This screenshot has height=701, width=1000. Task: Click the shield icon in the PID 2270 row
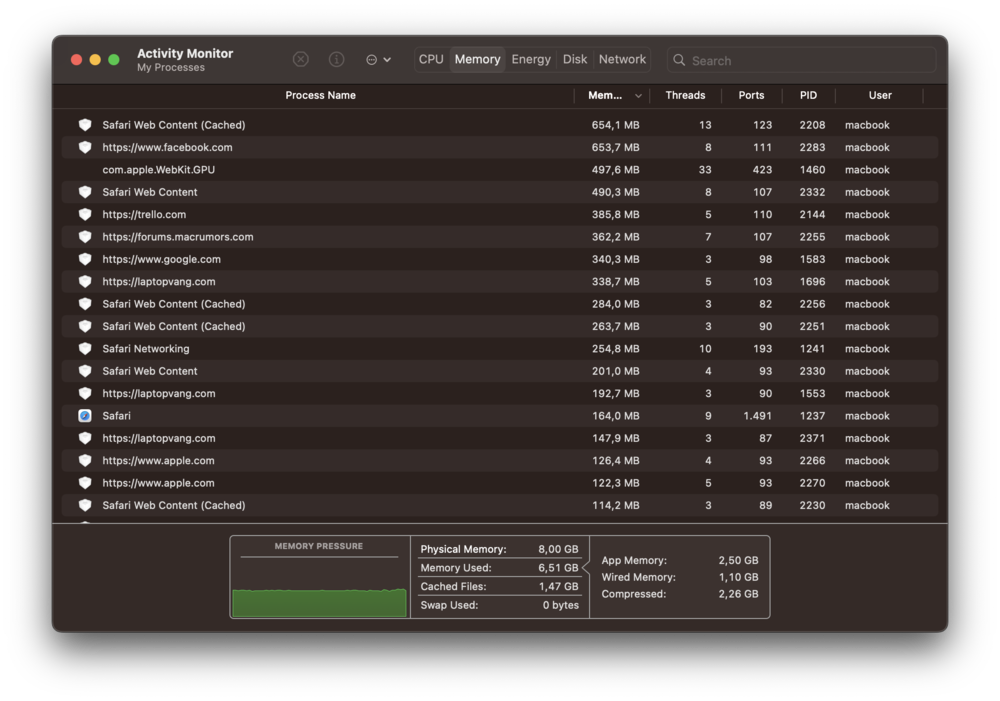85,483
